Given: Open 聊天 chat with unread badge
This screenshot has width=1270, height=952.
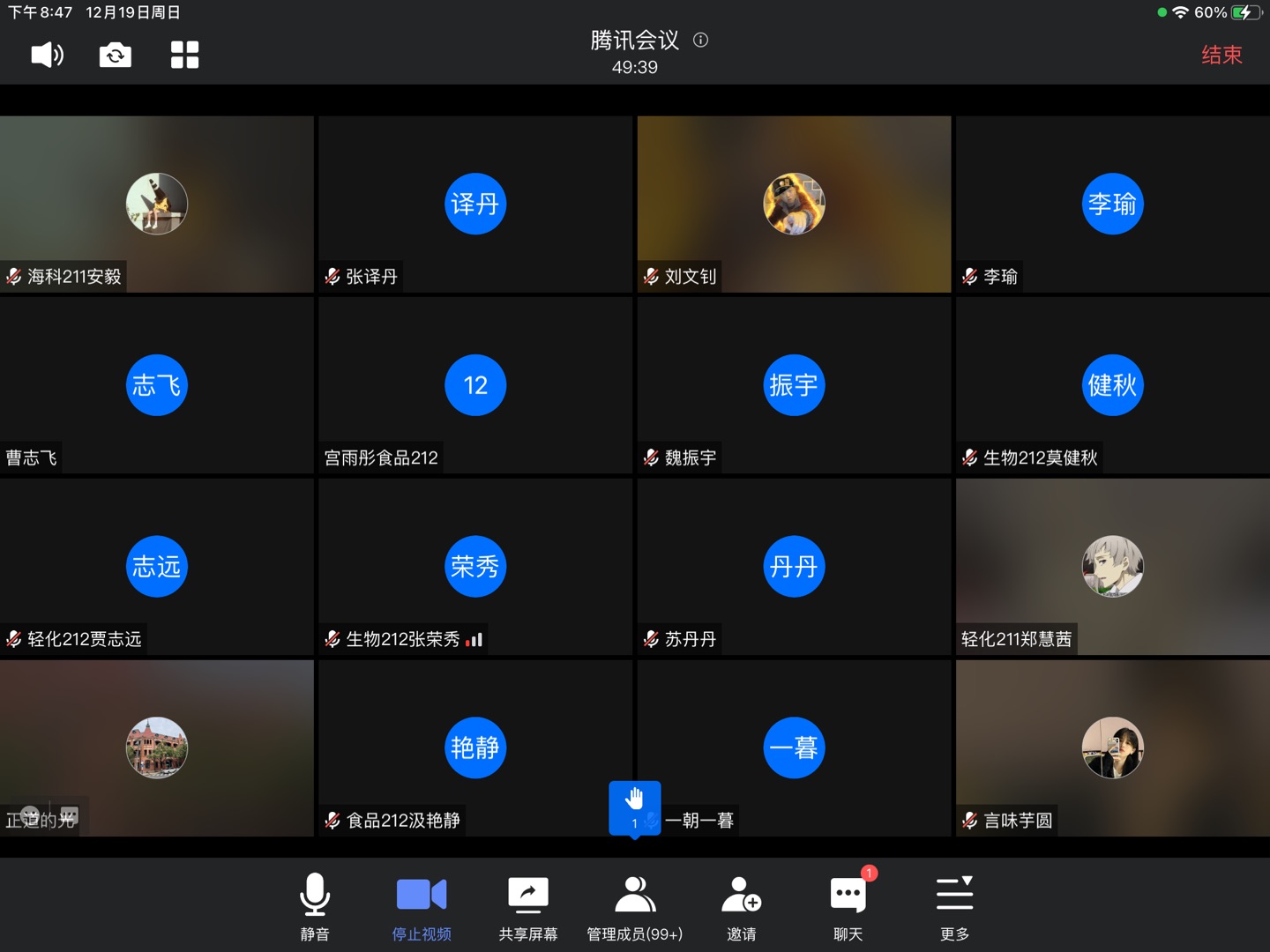Looking at the screenshot, I should click(848, 906).
